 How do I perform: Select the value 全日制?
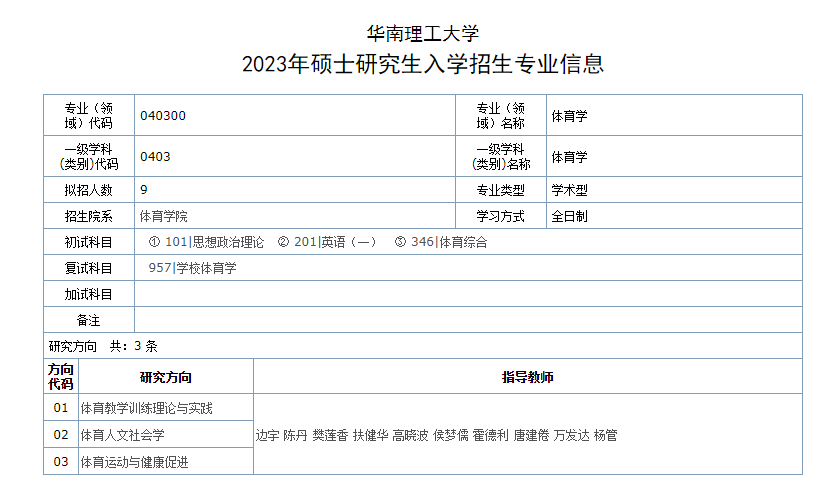pos(569,216)
